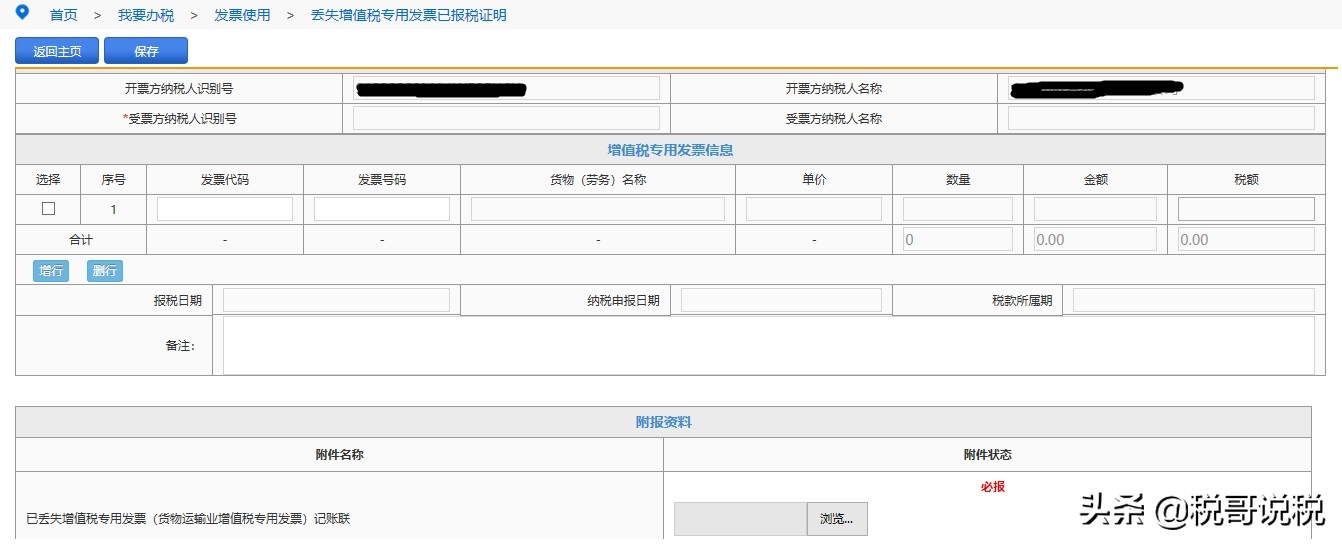Click the 附件状态 column header

987,455
